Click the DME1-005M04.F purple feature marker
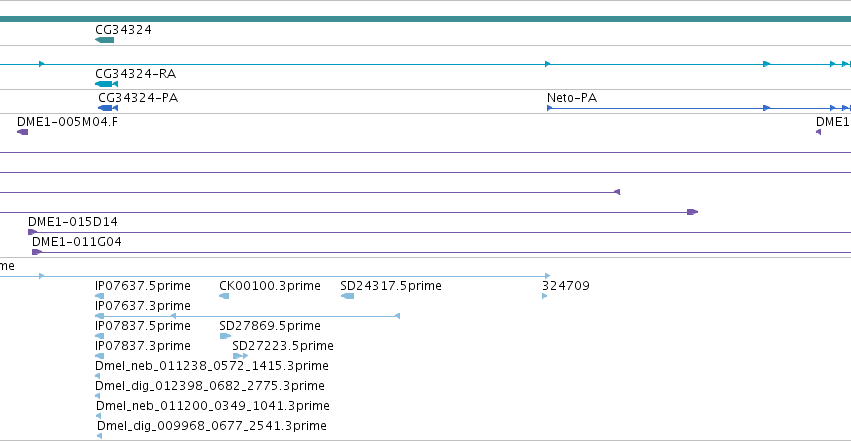Screen dimensions: 851x441 click(x=22, y=132)
